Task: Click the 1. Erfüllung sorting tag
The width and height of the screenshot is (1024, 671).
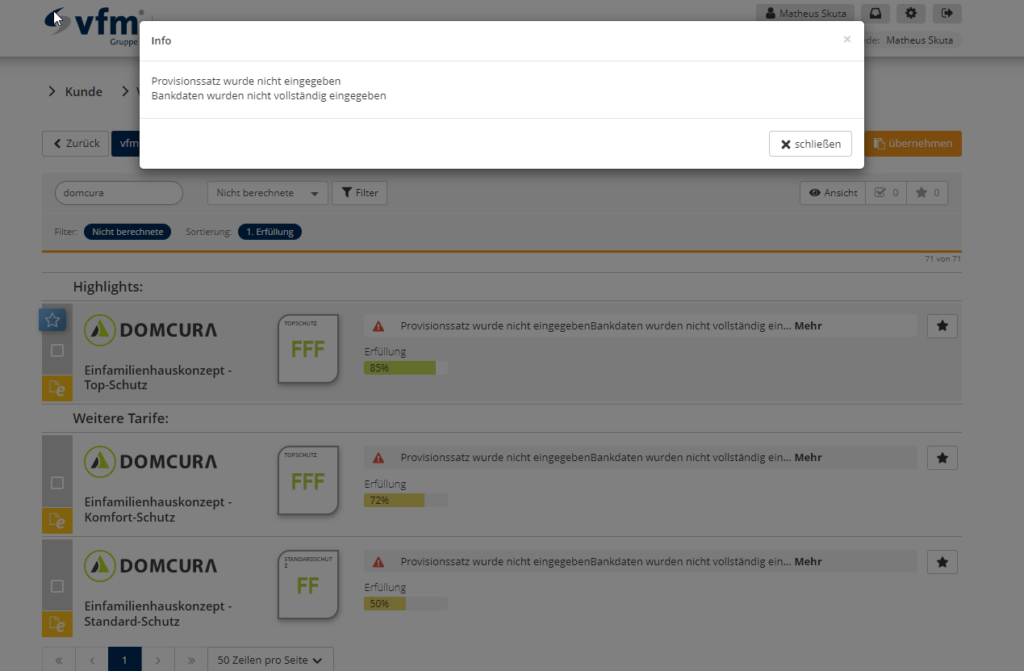Action: pos(270,232)
